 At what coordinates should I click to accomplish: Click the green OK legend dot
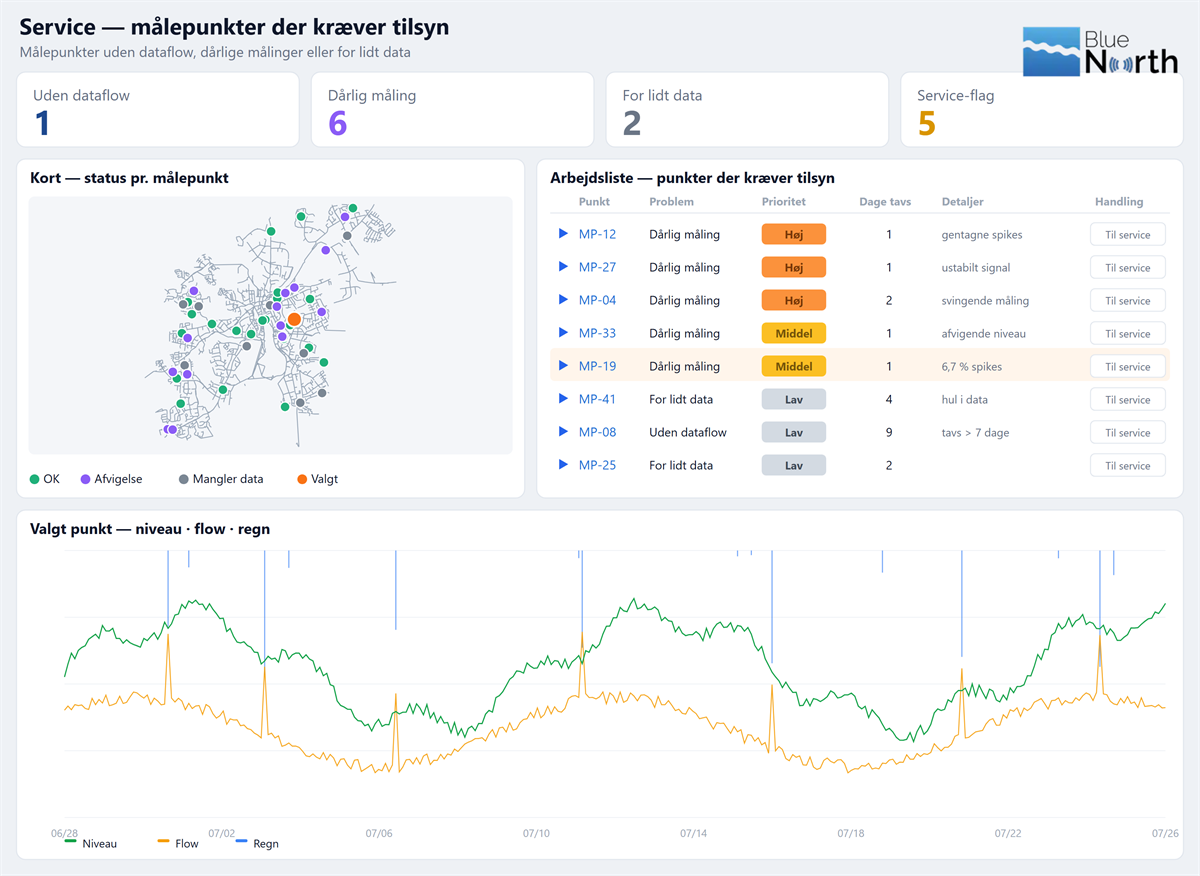pyautogui.click(x=35, y=480)
